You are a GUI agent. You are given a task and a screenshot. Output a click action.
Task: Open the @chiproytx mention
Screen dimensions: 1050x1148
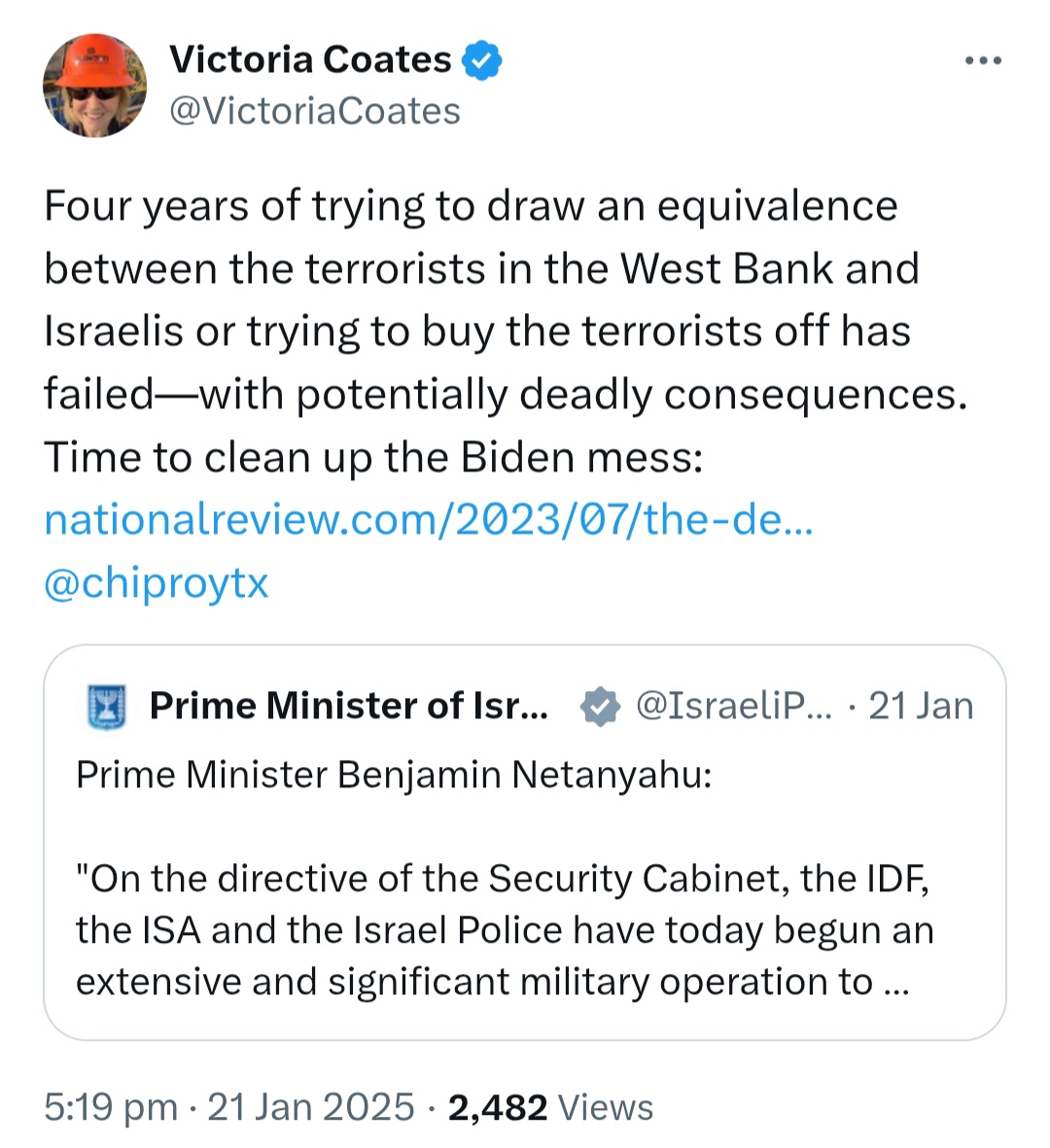coord(156,582)
